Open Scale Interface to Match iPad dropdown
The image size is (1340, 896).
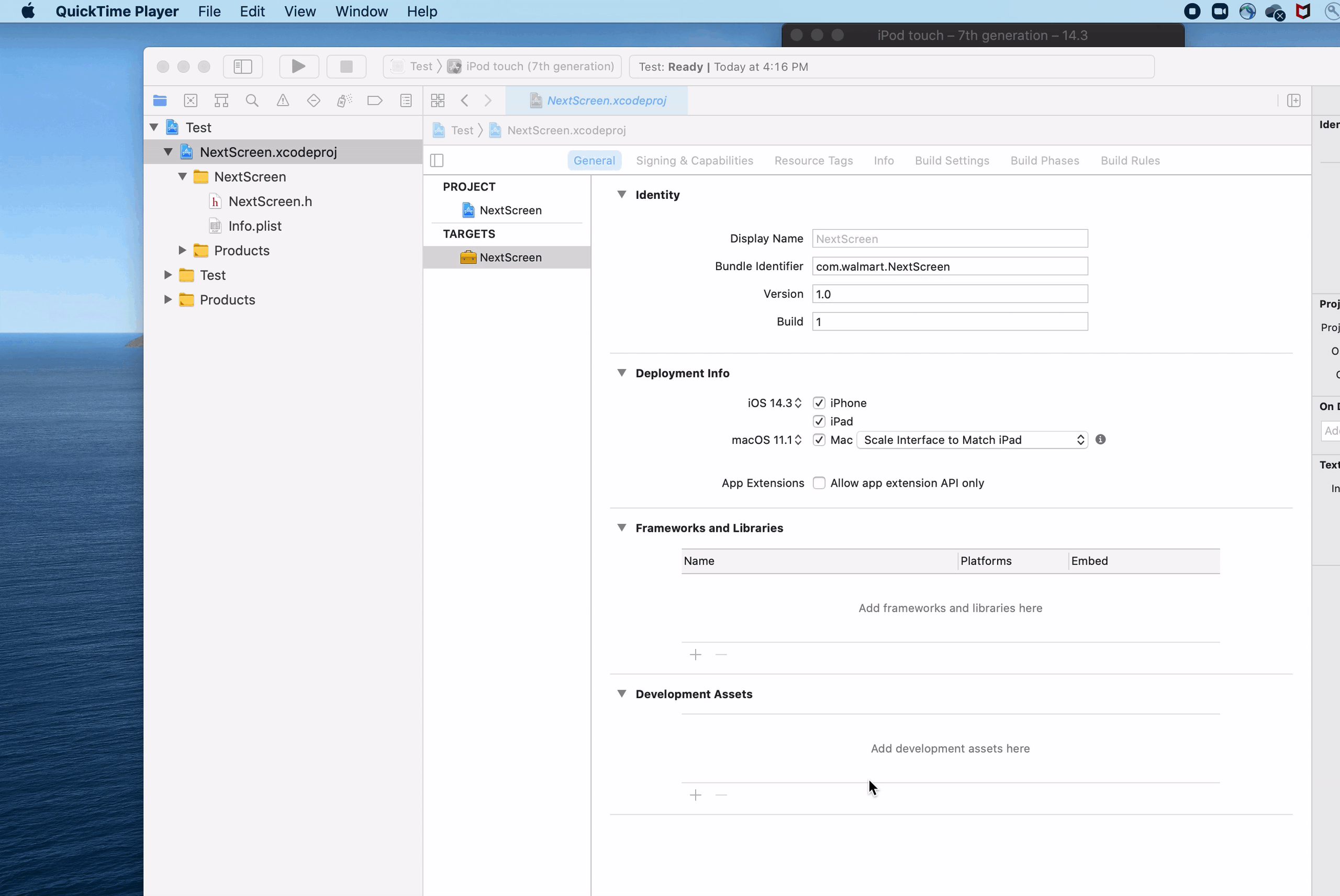click(x=973, y=440)
